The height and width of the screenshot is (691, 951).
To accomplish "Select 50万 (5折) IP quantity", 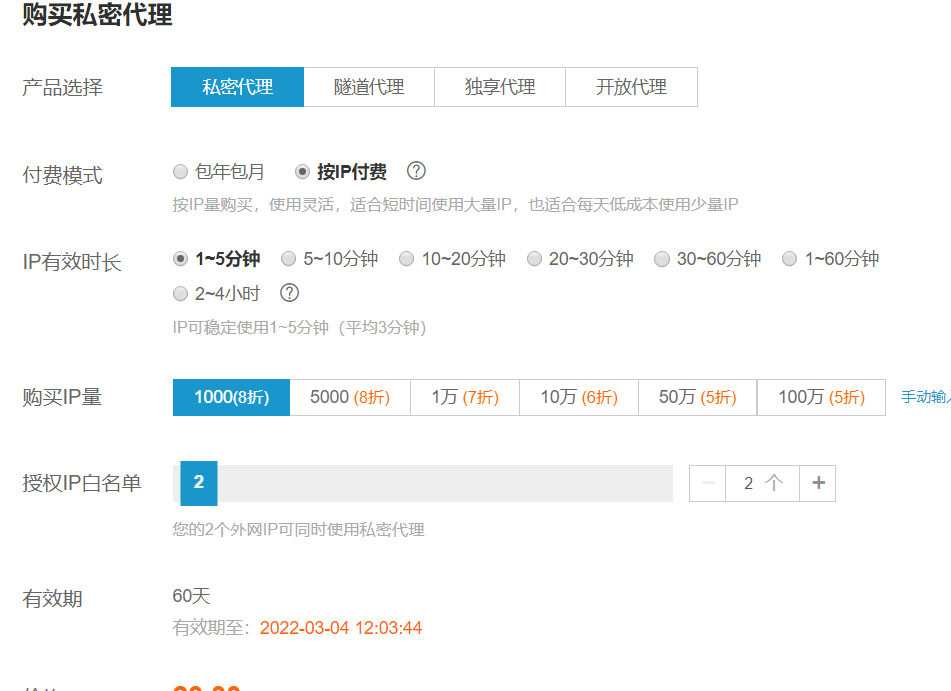I will 697,397.
